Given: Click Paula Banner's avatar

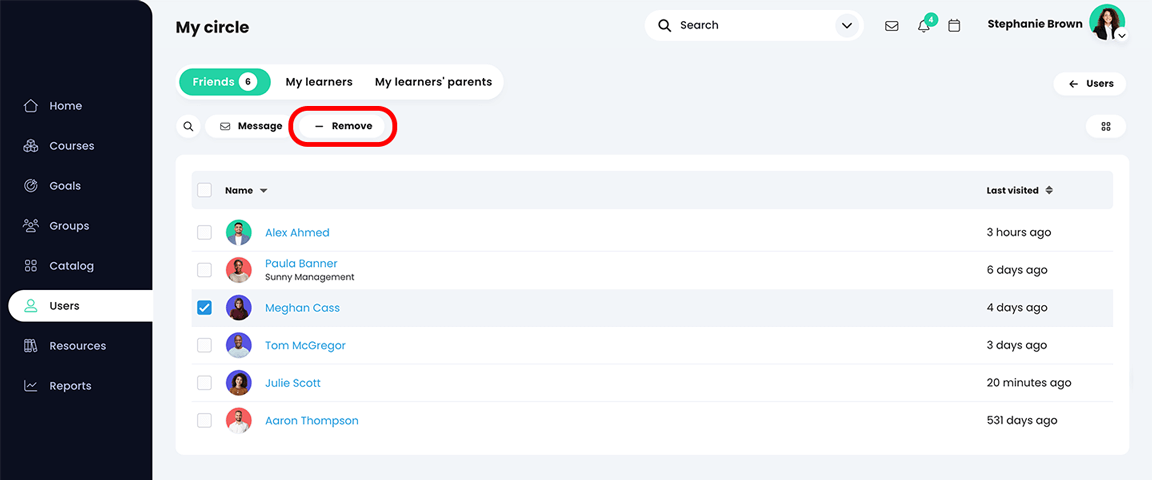Looking at the screenshot, I should (x=239, y=271).
